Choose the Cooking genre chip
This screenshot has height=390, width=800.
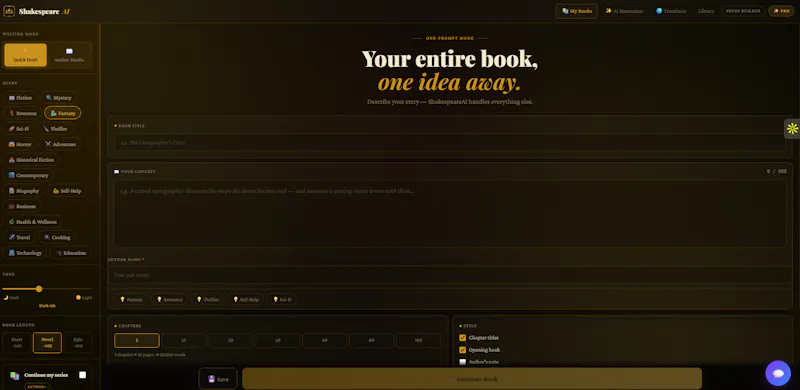(x=57, y=237)
